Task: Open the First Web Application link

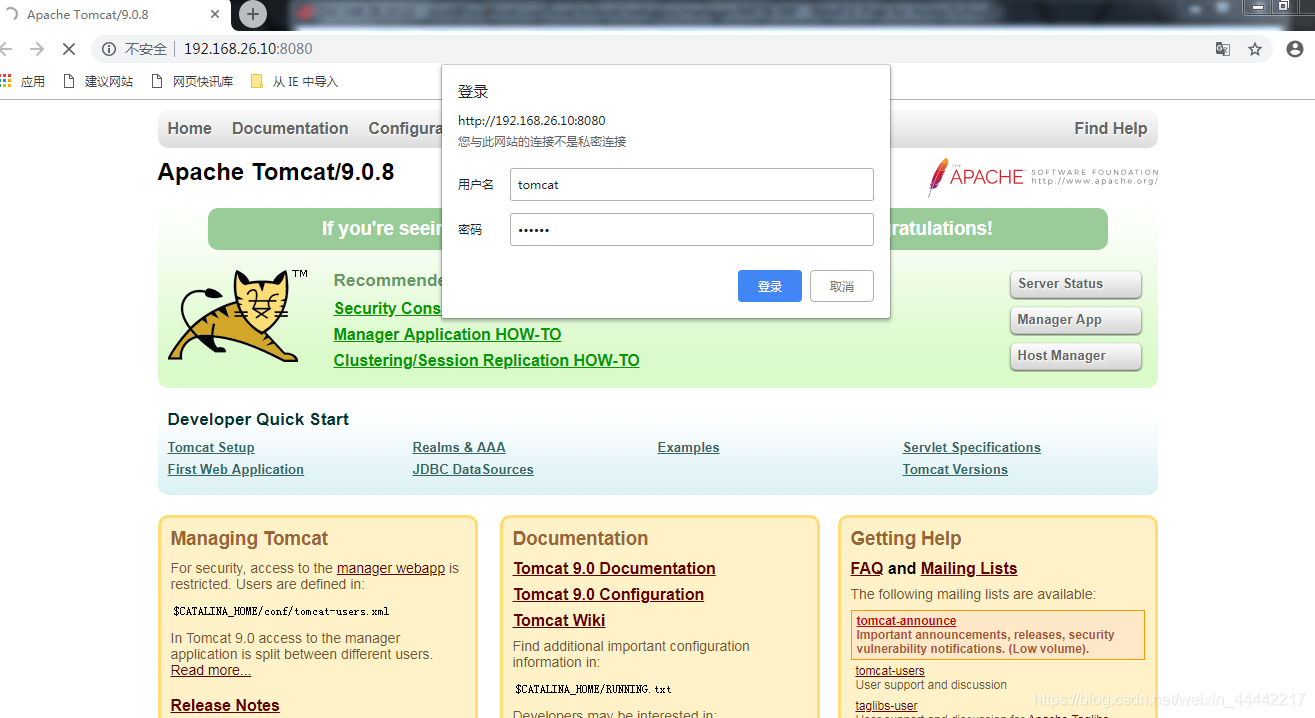Action: pos(236,469)
